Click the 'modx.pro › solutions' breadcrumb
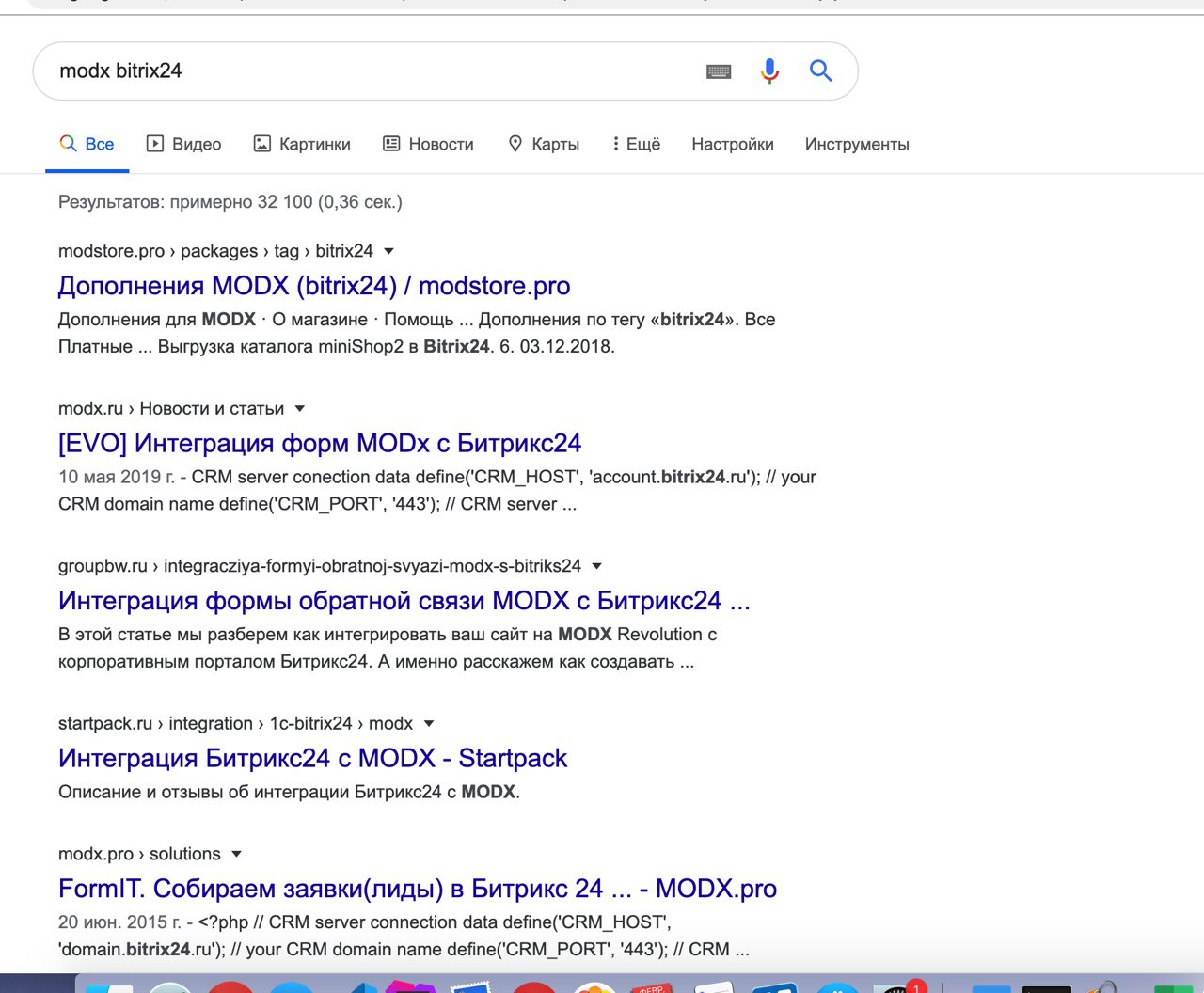Viewport: 1204px width, 993px height. coord(139,854)
